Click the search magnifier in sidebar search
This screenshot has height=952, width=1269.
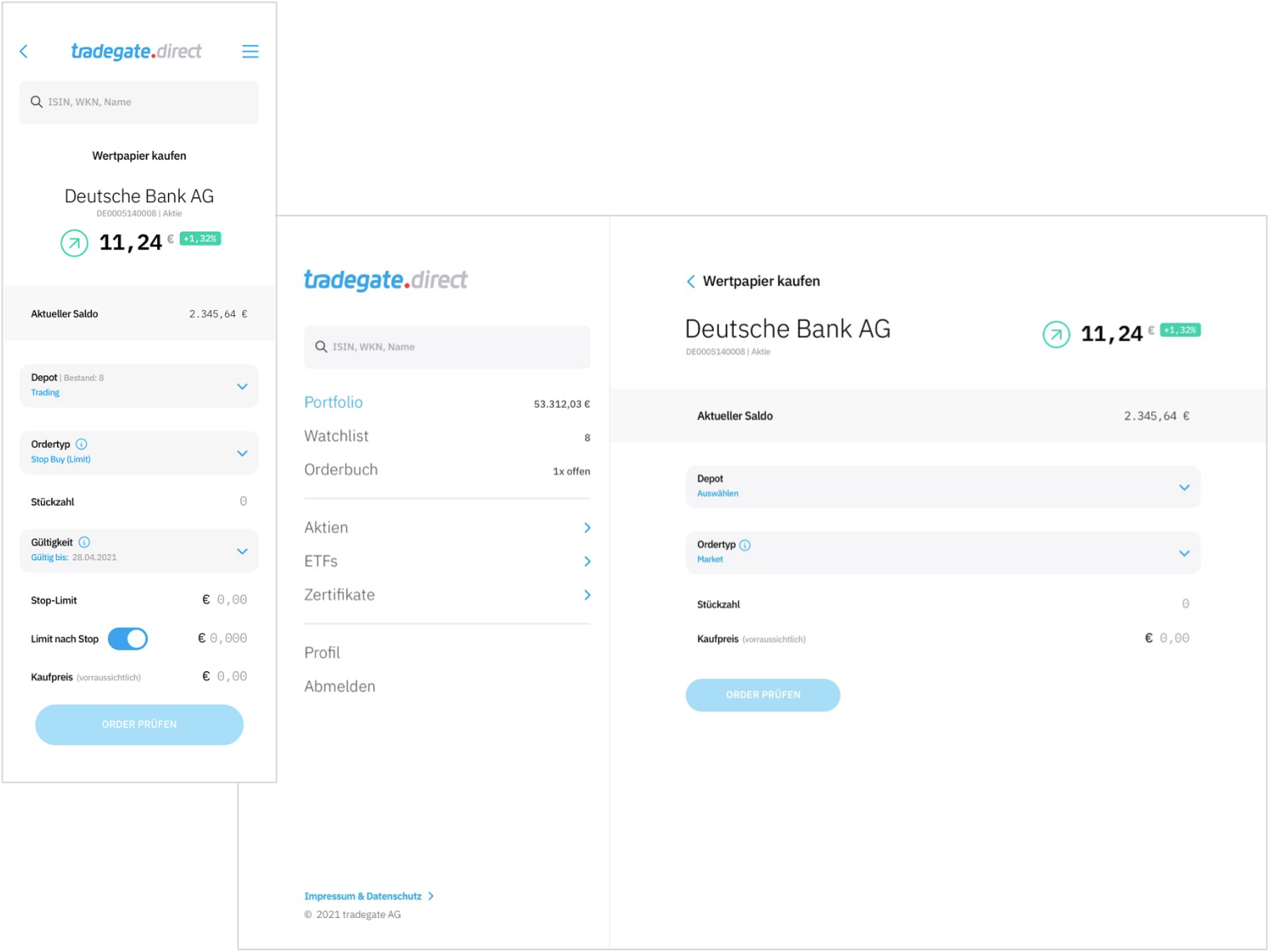tap(321, 347)
